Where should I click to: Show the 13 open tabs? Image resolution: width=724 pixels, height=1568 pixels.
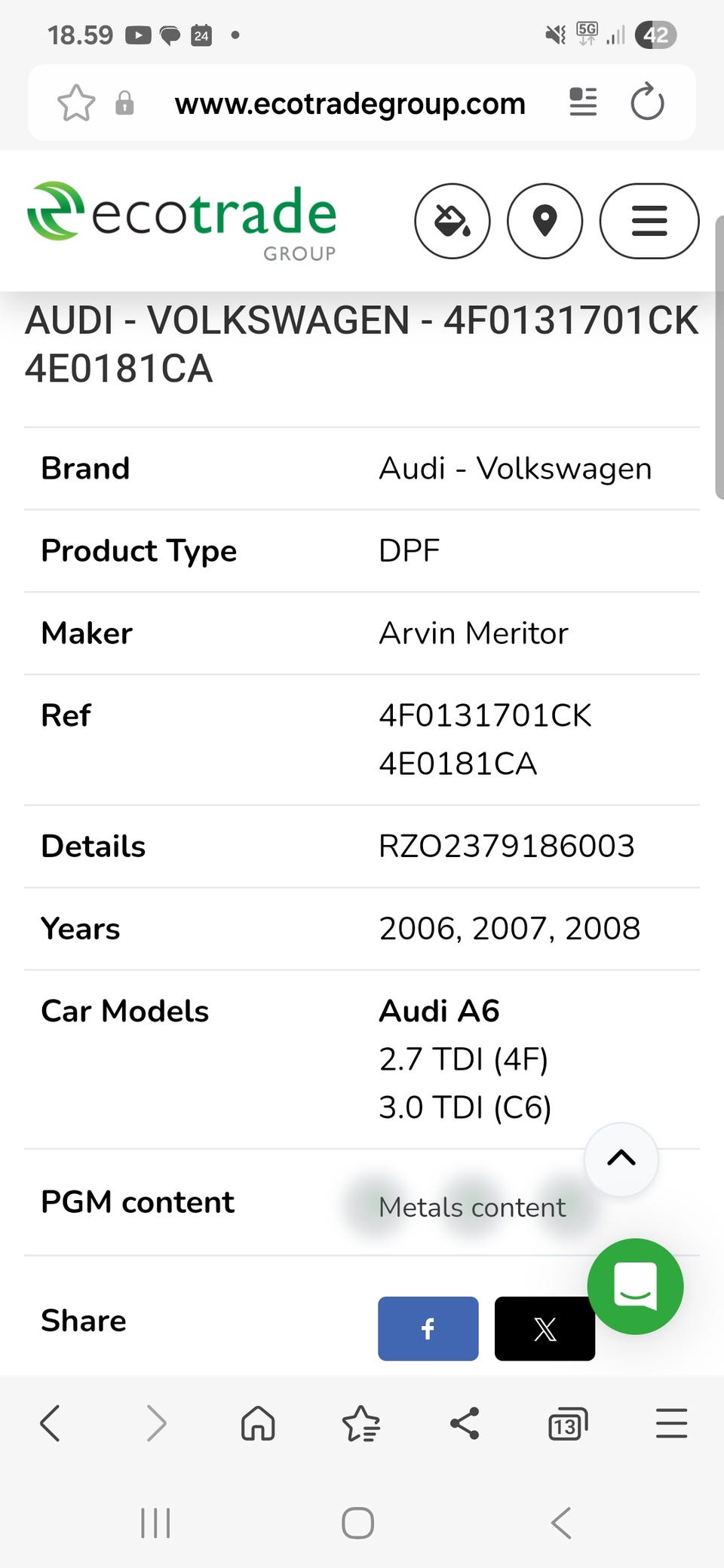(x=567, y=1424)
